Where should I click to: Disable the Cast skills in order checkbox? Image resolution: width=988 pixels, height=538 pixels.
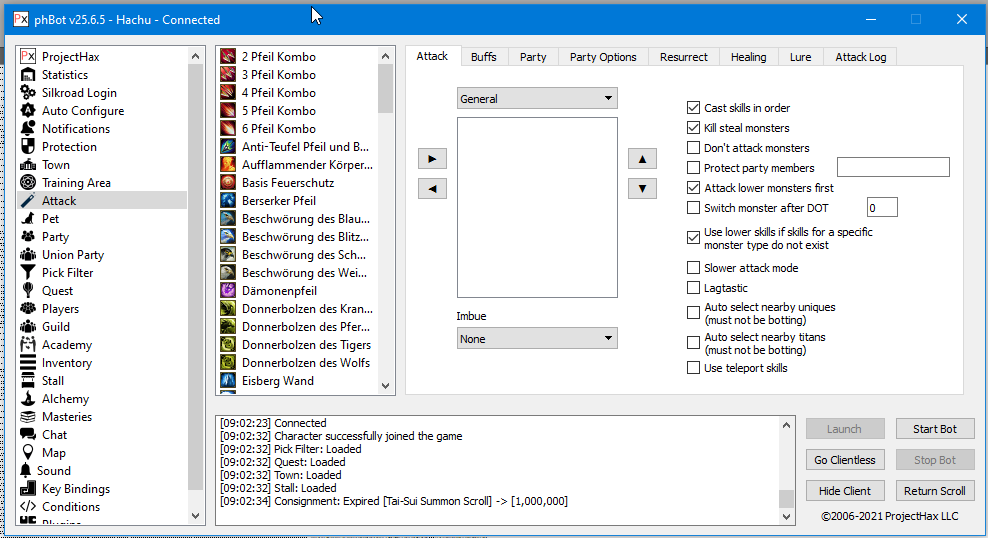tap(694, 108)
